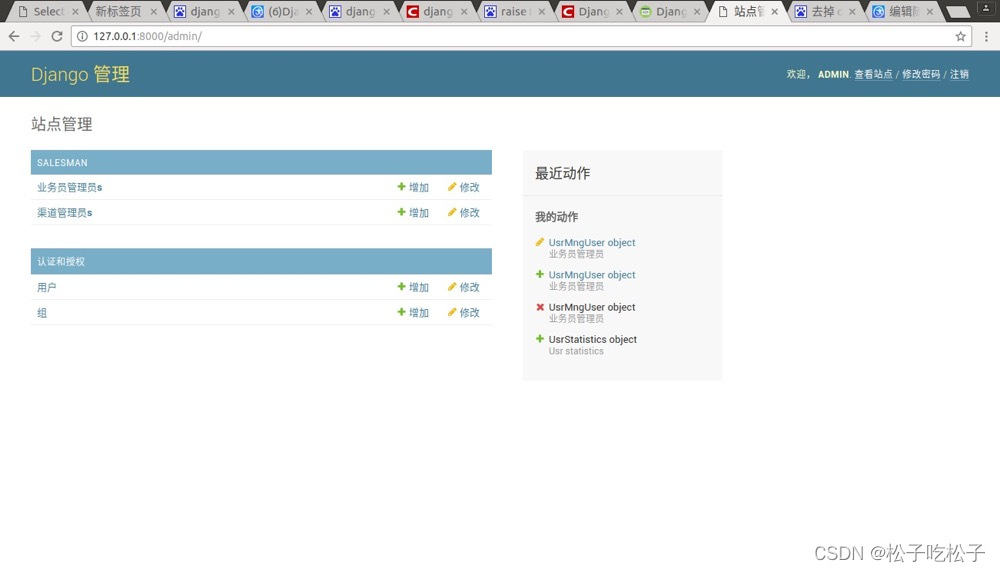Image resolution: width=1000 pixels, height=572 pixels.
Task: Click the 最近动作 heading
Action: (562, 173)
